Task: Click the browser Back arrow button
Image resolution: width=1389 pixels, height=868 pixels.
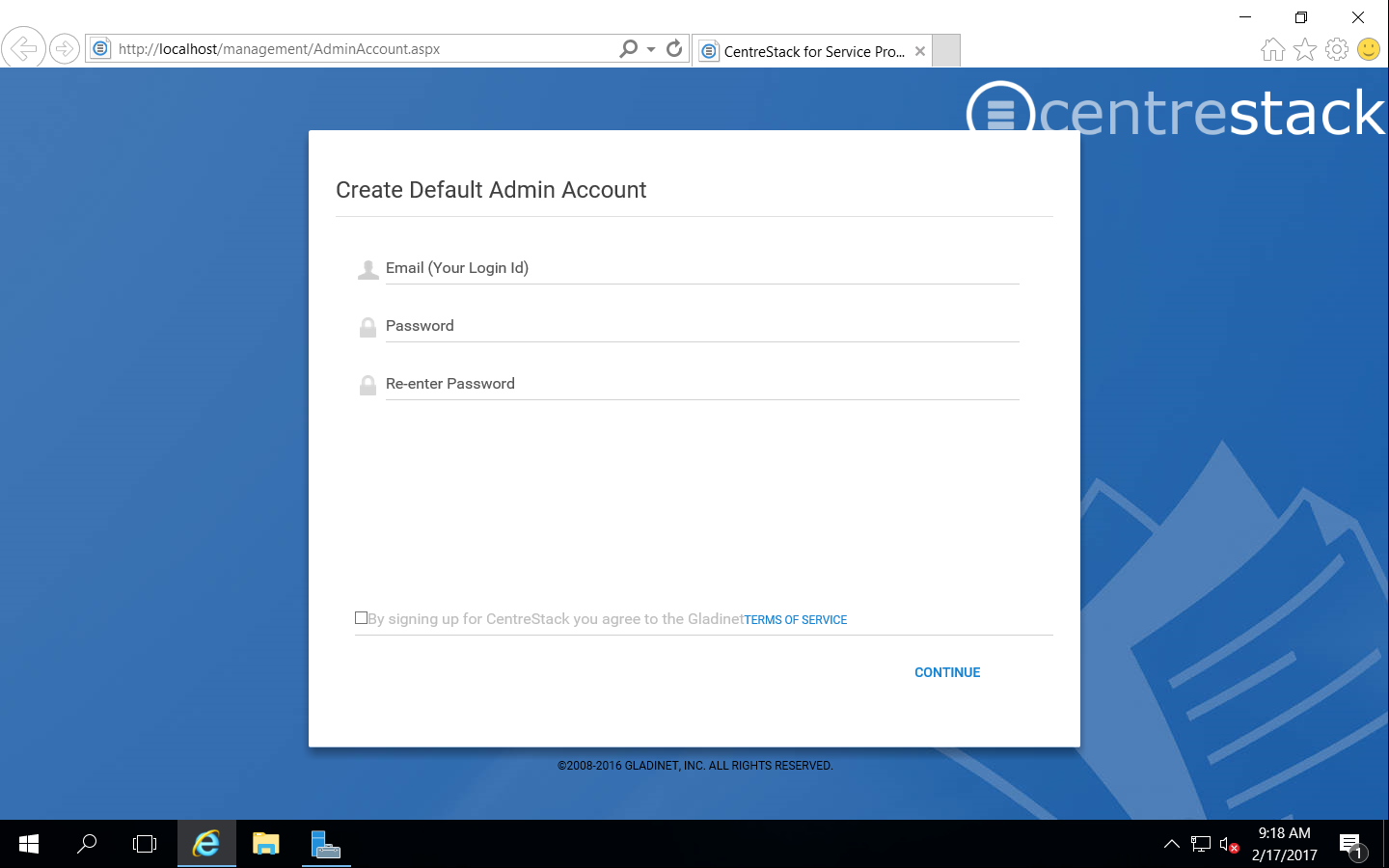Action: [23, 47]
